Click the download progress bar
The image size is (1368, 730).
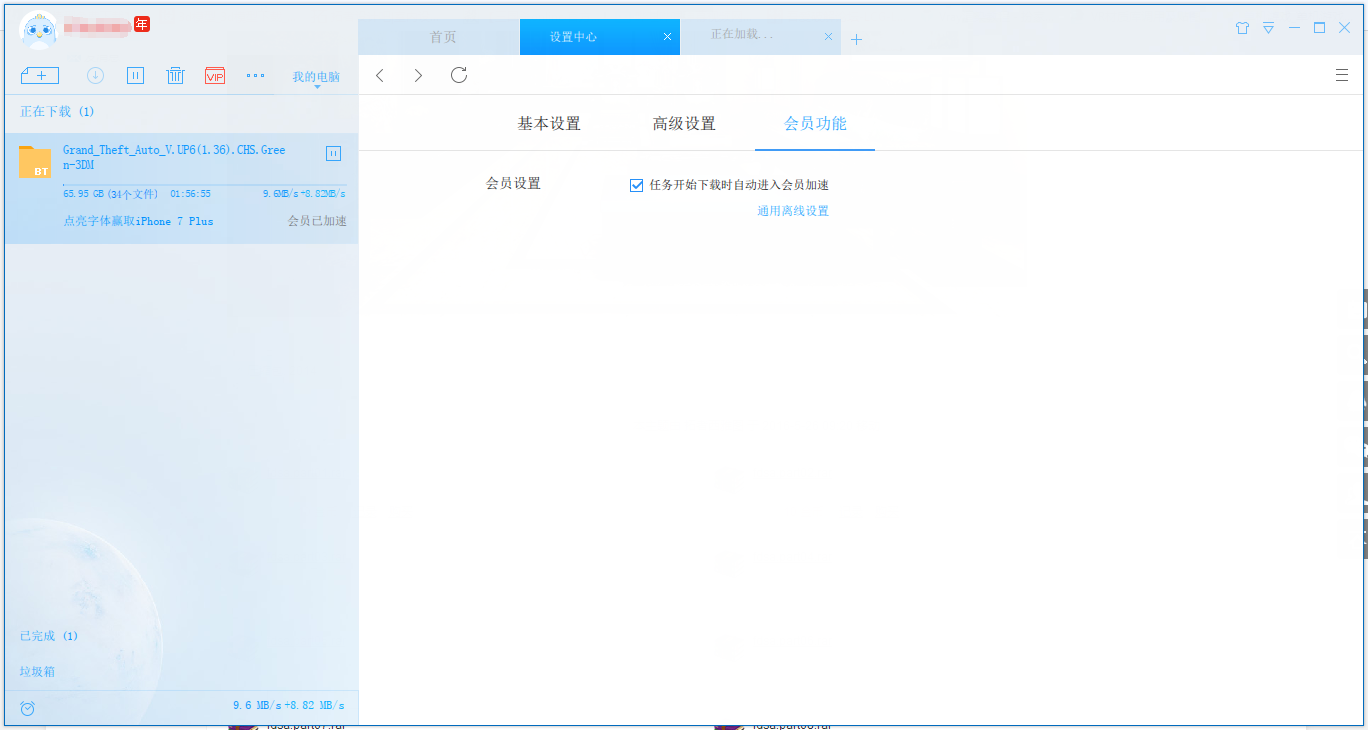click(x=204, y=185)
